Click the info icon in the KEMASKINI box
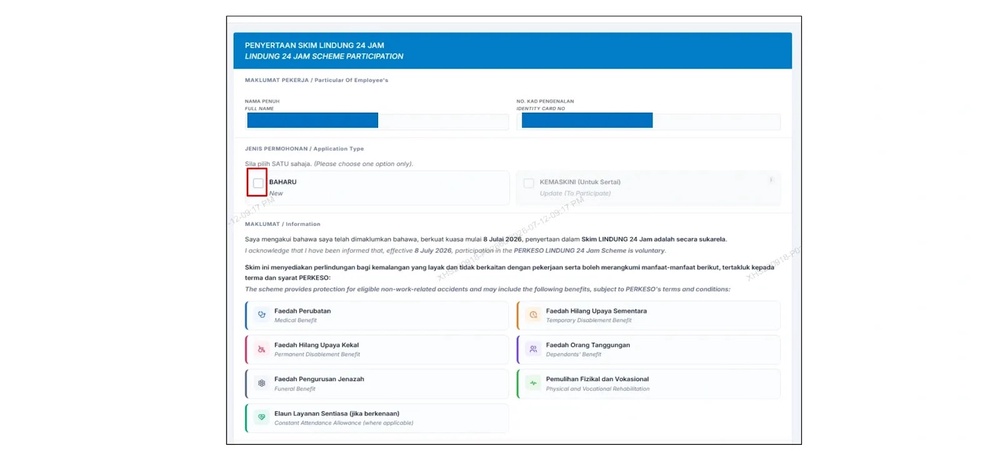 click(x=770, y=180)
